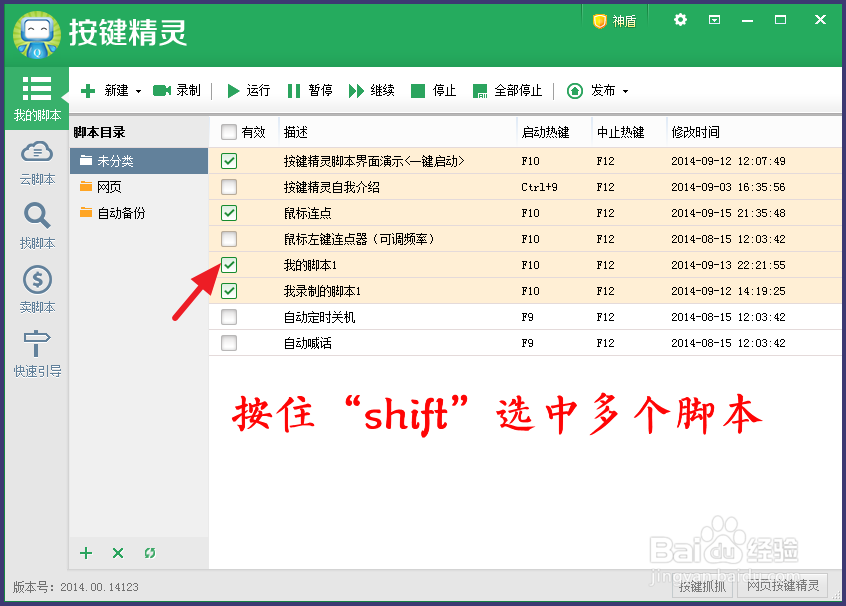The image size is (846, 606).
Task: Click the 录制 record icon
Action: [x=162, y=90]
